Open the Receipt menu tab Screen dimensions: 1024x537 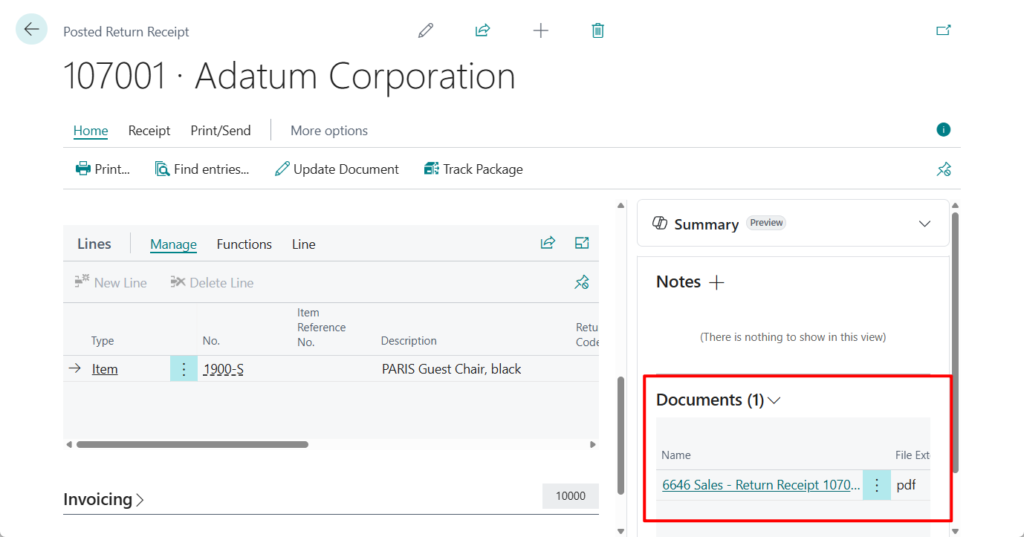coord(149,130)
